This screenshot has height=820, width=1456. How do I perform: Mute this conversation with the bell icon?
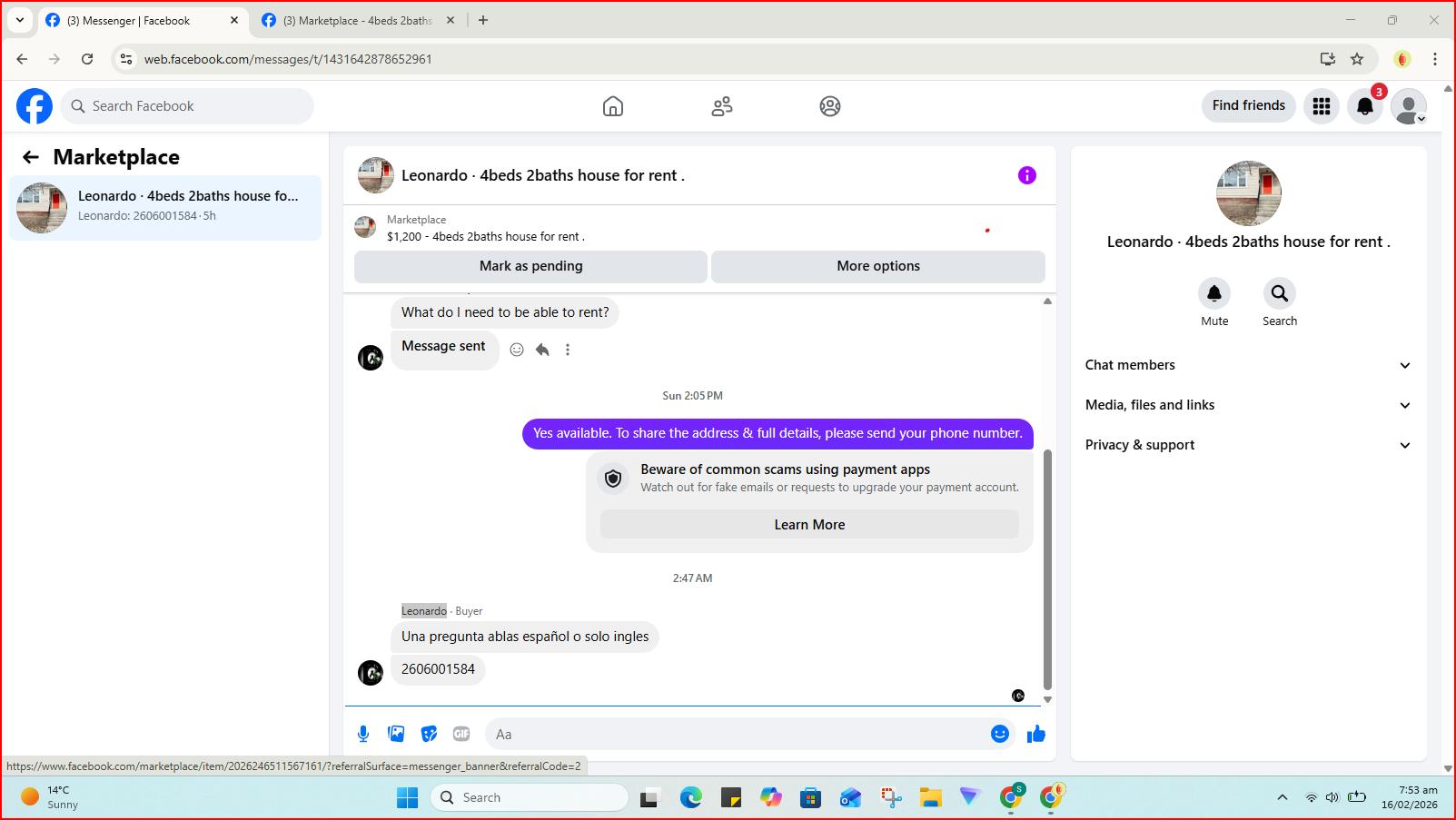[x=1214, y=293]
